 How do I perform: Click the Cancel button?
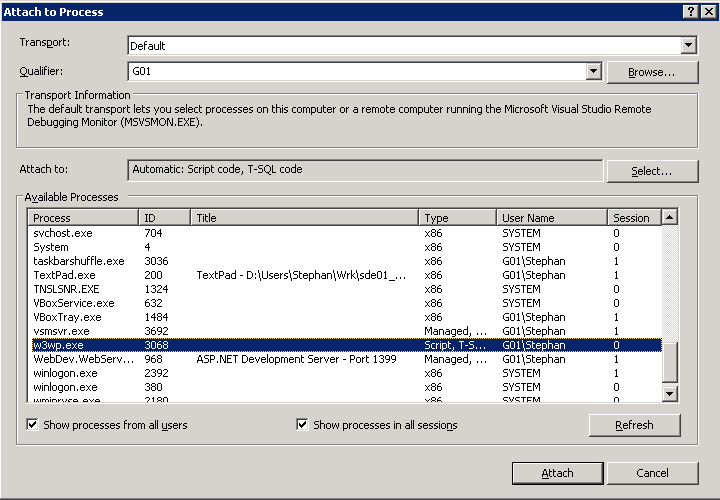coord(652,473)
